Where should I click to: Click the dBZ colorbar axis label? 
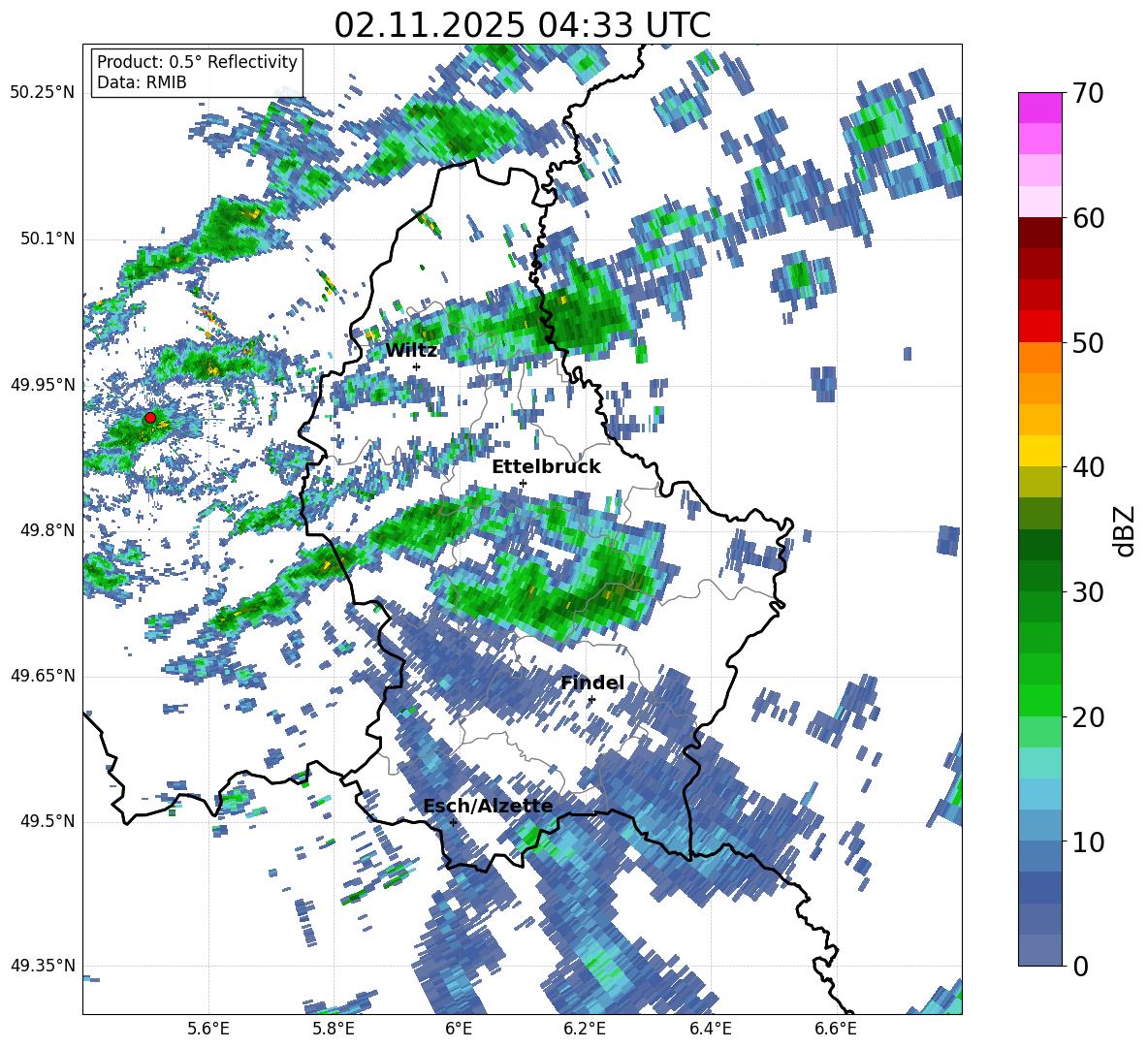pos(1126,530)
